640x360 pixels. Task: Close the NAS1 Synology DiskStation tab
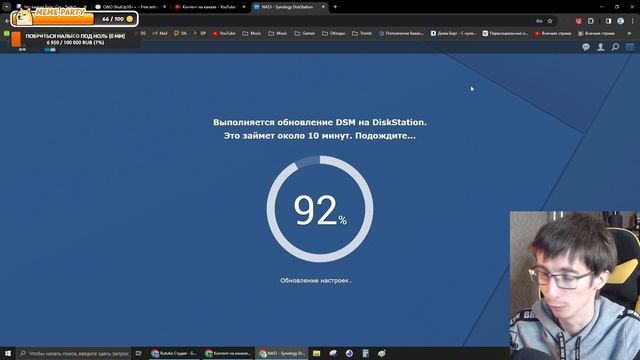click(323, 7)
